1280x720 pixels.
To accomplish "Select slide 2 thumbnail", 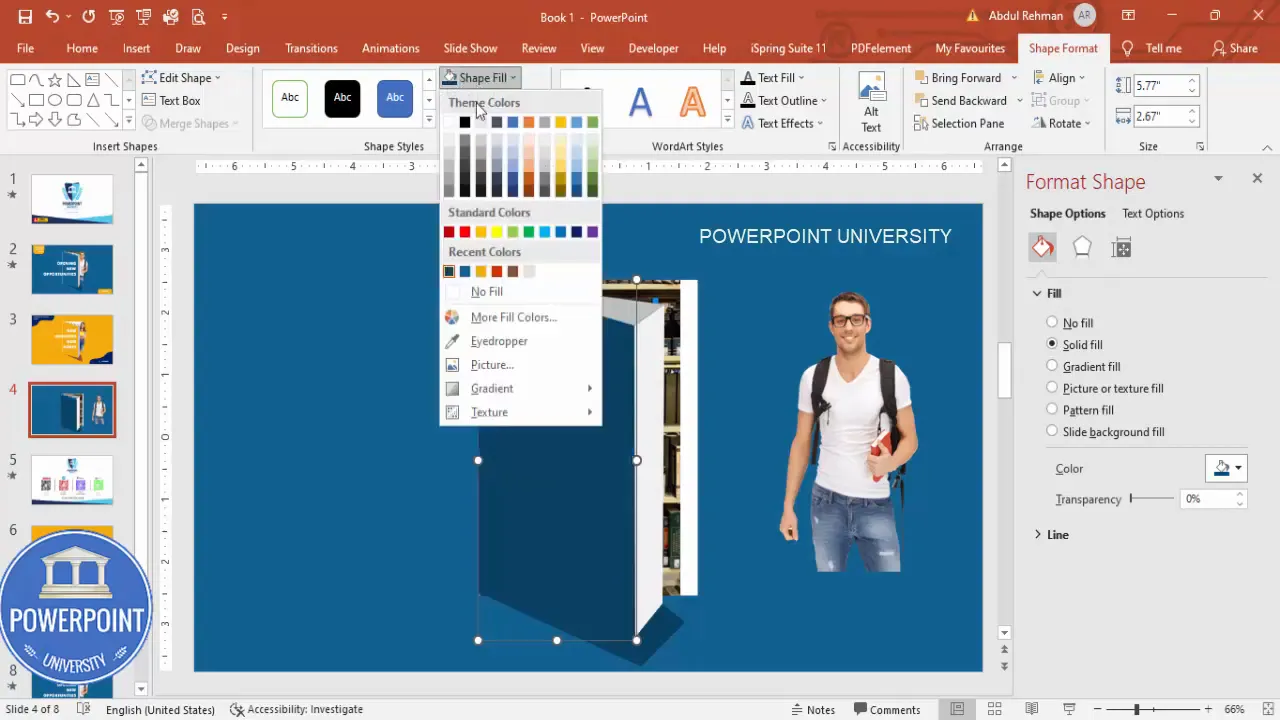I will point(72,269).
